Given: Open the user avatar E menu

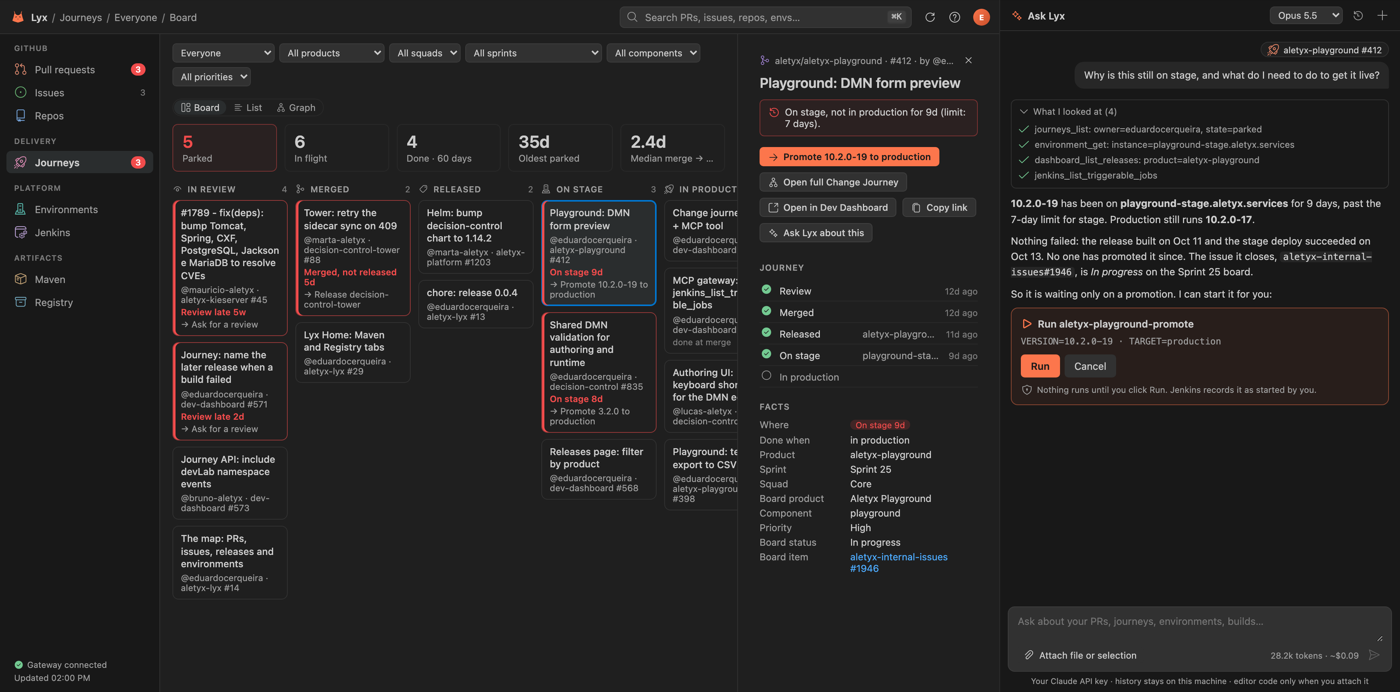Looking at the screenshot, I should pyautogui.click(x=981, y=17).
